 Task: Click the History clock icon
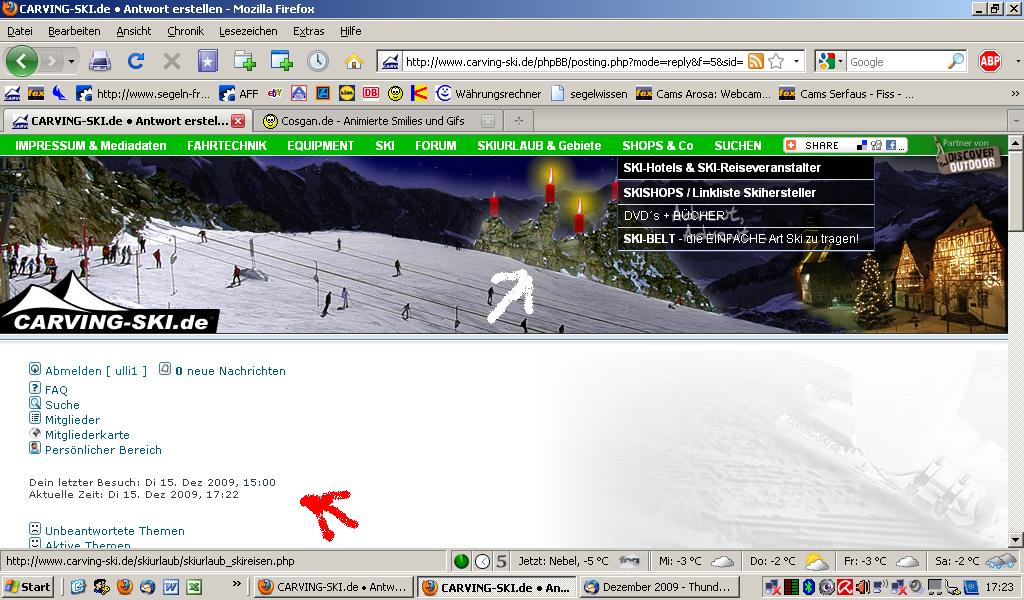tap(317, 61)
